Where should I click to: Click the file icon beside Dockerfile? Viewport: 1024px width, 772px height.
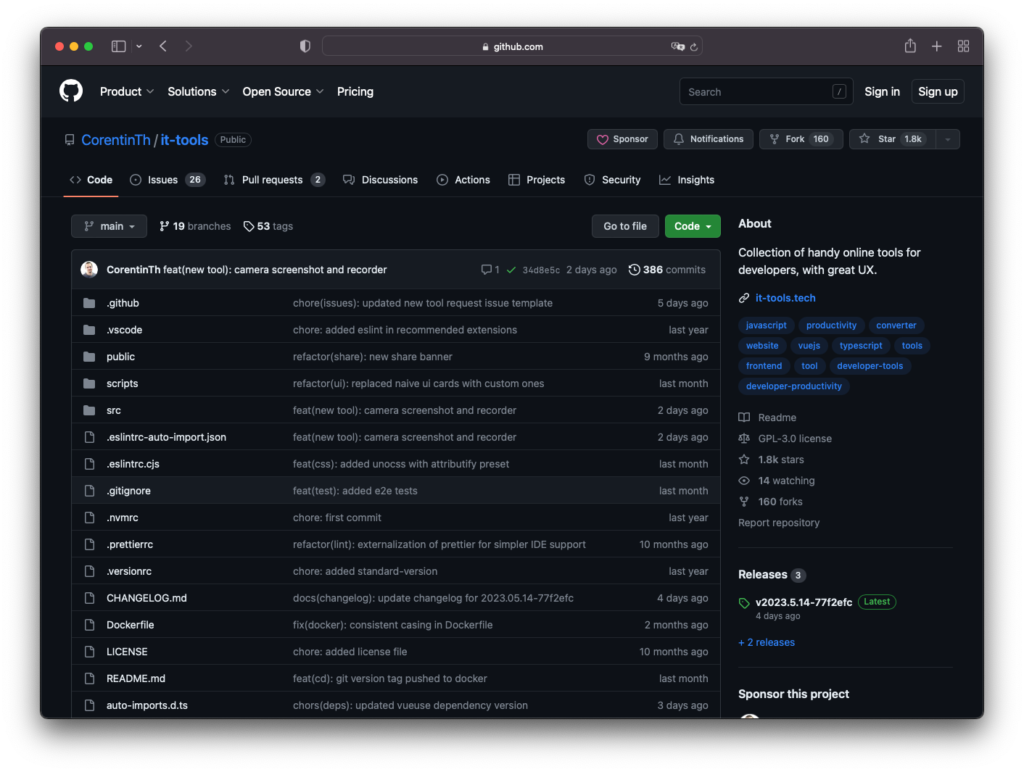tap(89, 625)
